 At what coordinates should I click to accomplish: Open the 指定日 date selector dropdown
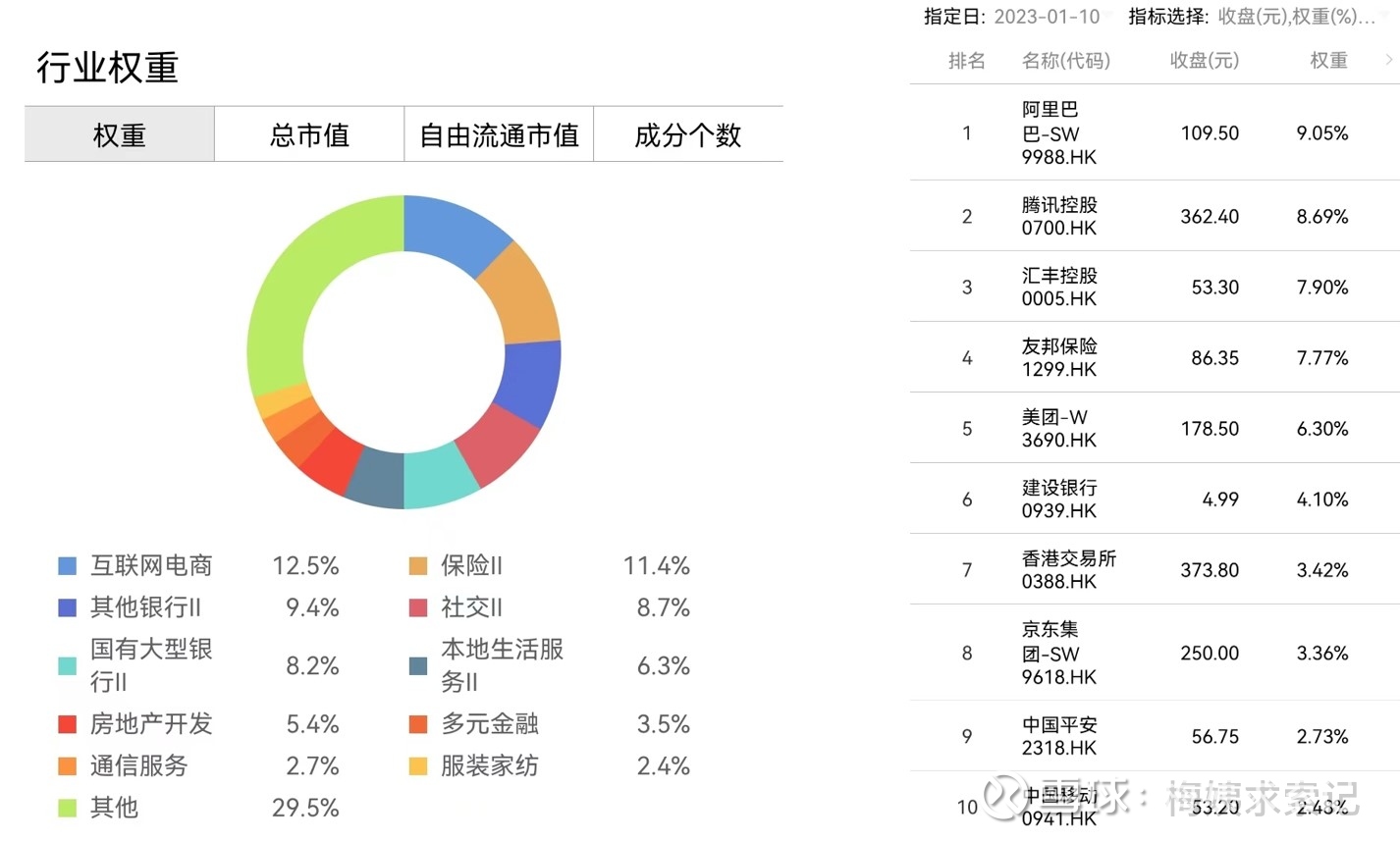[x=1046, y=16]
